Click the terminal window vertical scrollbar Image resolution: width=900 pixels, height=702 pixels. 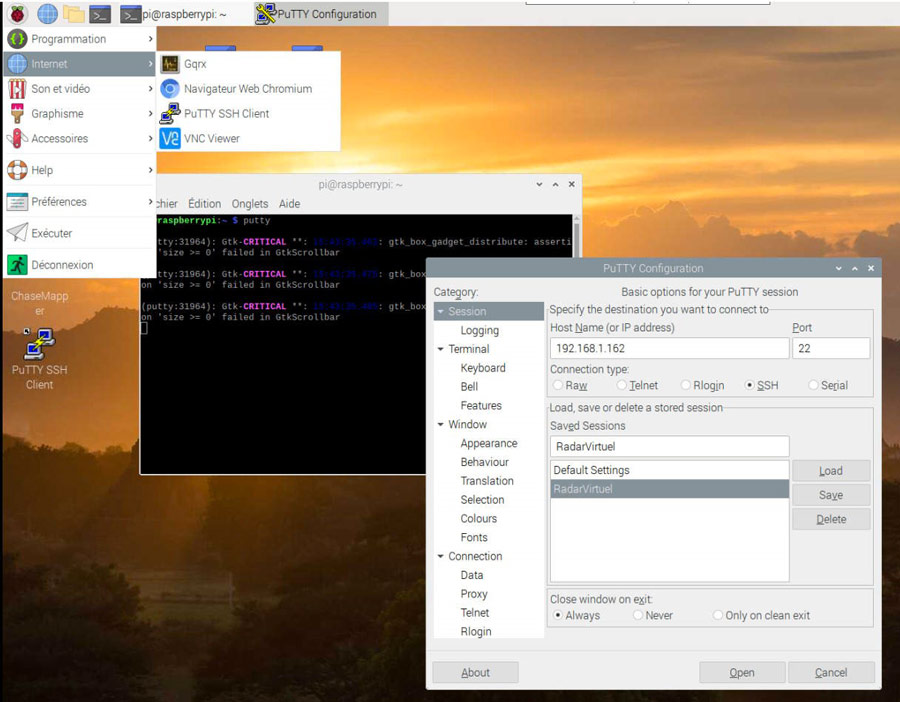click(577, 236)
